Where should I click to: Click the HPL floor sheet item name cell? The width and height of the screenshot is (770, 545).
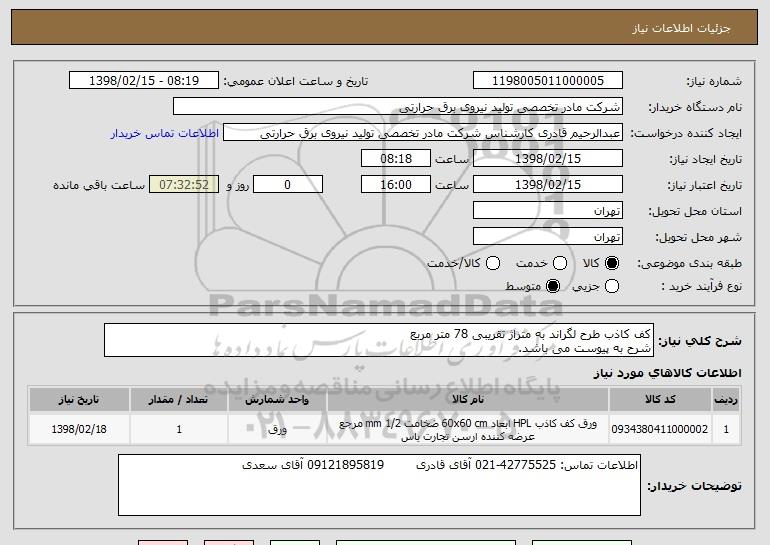[x=468, y=430]
